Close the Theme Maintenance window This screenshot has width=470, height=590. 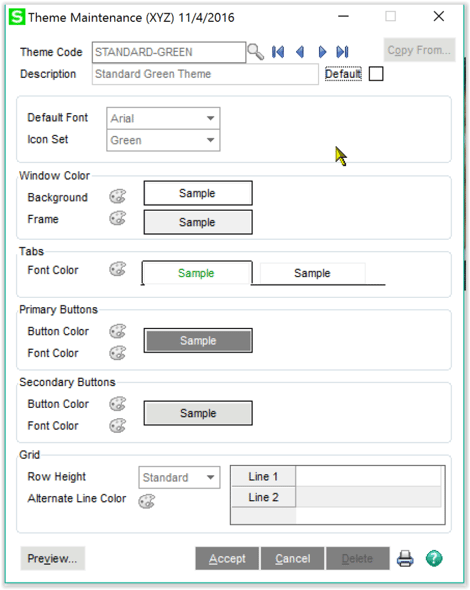tap(439, 16)
